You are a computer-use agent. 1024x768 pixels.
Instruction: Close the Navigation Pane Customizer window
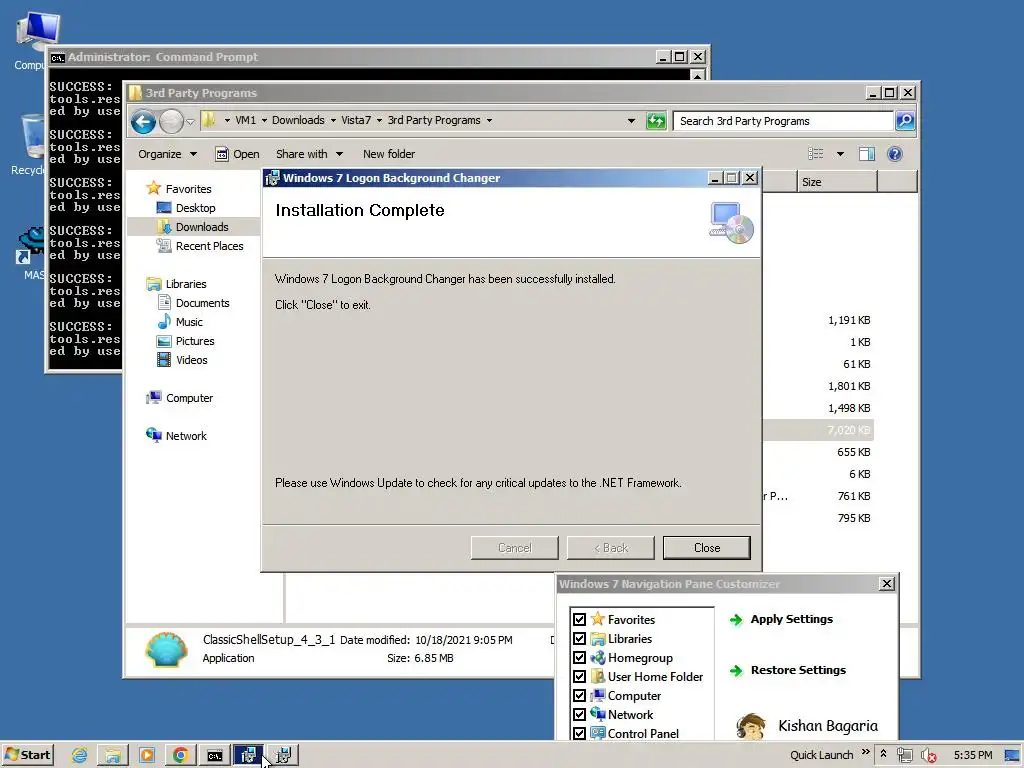[886, 584]
